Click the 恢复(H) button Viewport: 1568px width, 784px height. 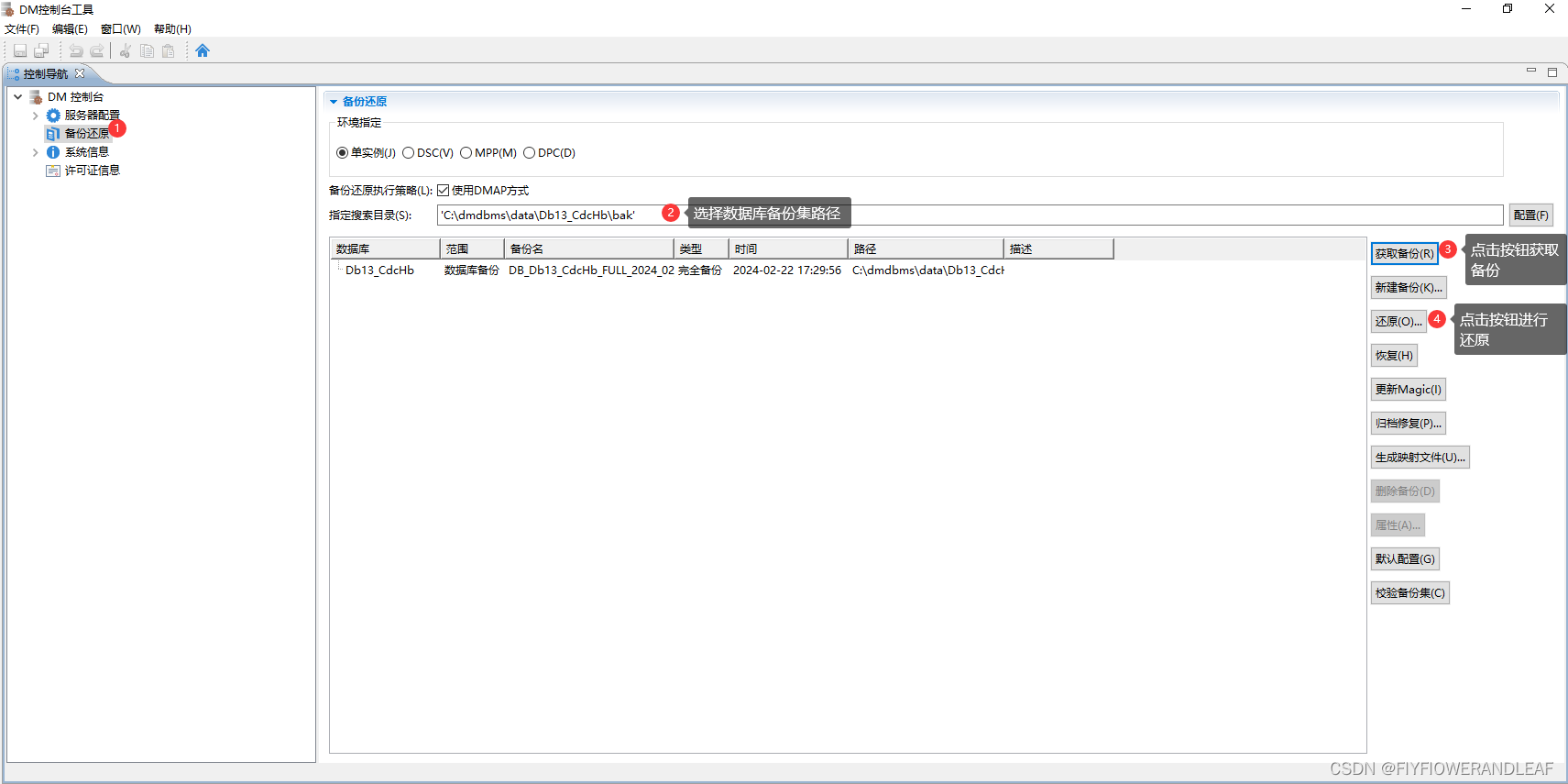[x=1395, y=356]
